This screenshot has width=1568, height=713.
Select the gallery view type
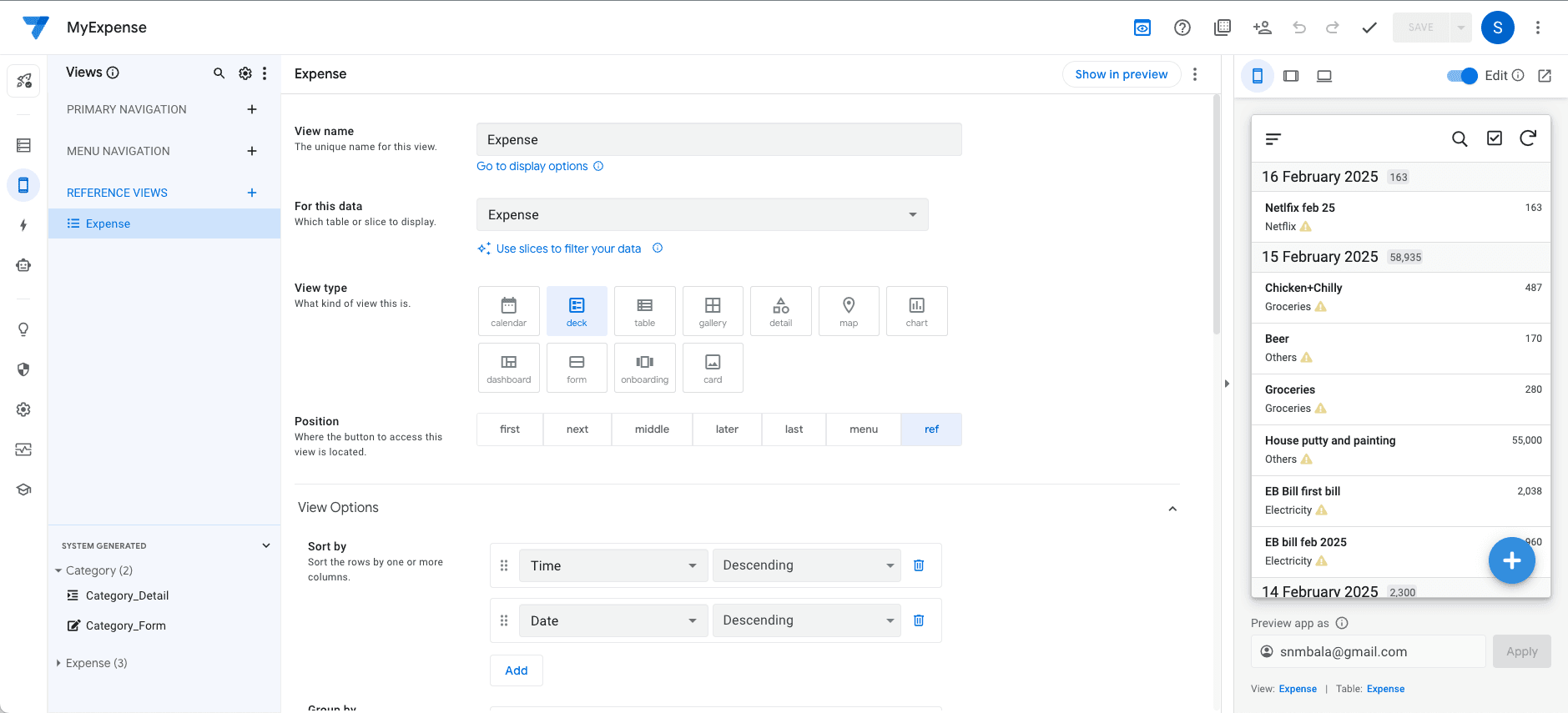[713, 311]
